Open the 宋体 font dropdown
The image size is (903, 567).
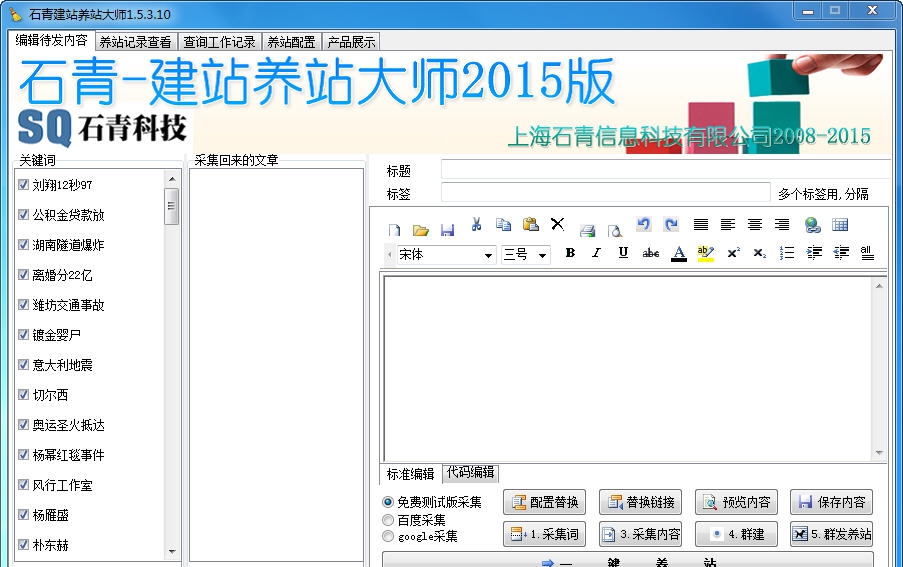click(x=488, y=255)
